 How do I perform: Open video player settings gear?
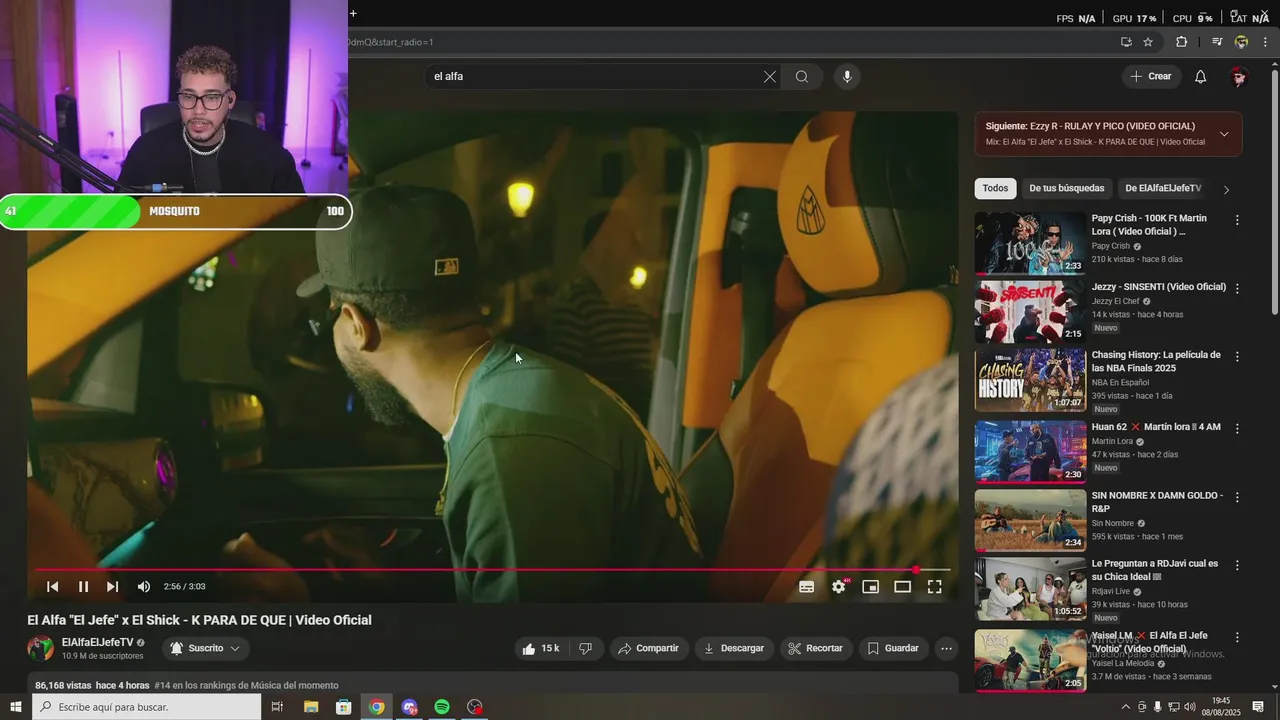click(839, 587)
